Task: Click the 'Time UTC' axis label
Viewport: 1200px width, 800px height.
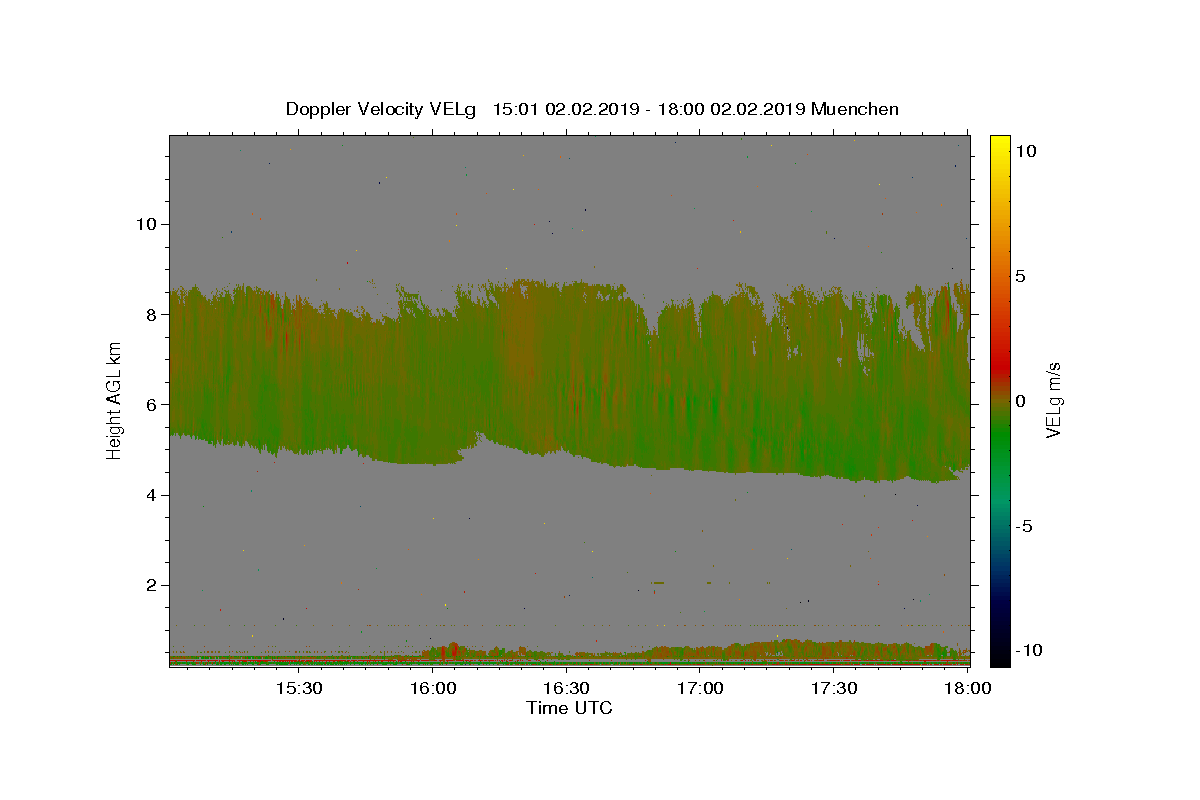Action: [569, 708]
